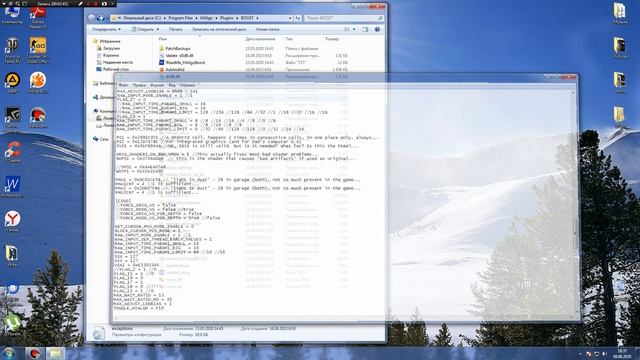The image size is (640, 360).
Task: Open view options dropdown arrow in Explorer
Action: pos(354,29)
